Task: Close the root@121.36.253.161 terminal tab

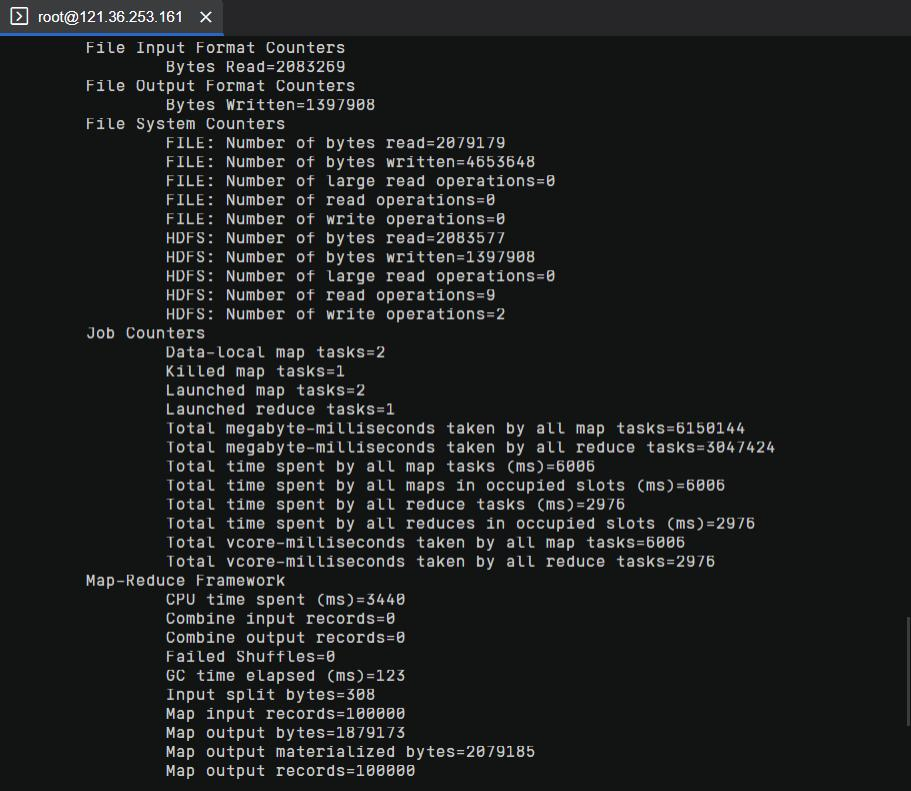Action: 206,17
